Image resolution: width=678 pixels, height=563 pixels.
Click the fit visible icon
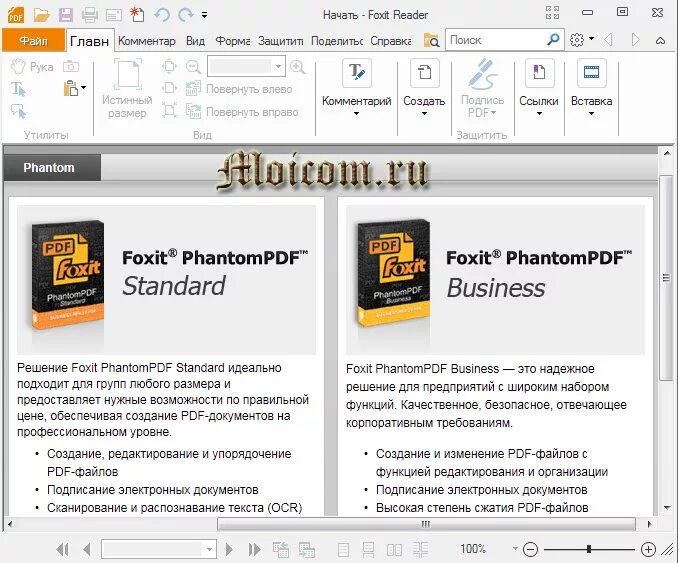click(x=170, y=111)
